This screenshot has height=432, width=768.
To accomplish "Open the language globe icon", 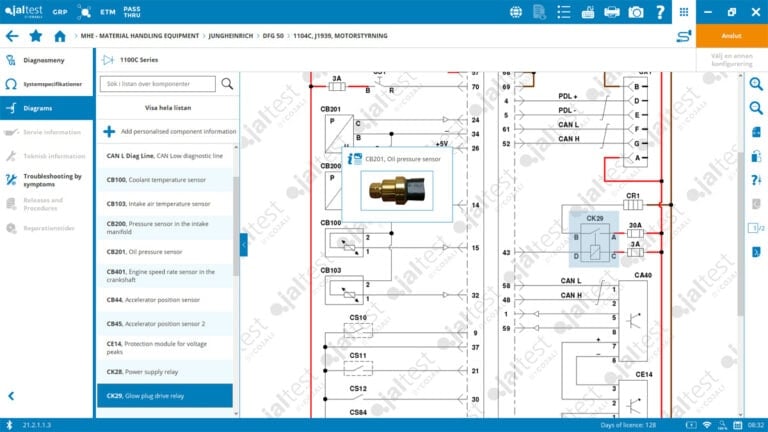I will [516, 12].
